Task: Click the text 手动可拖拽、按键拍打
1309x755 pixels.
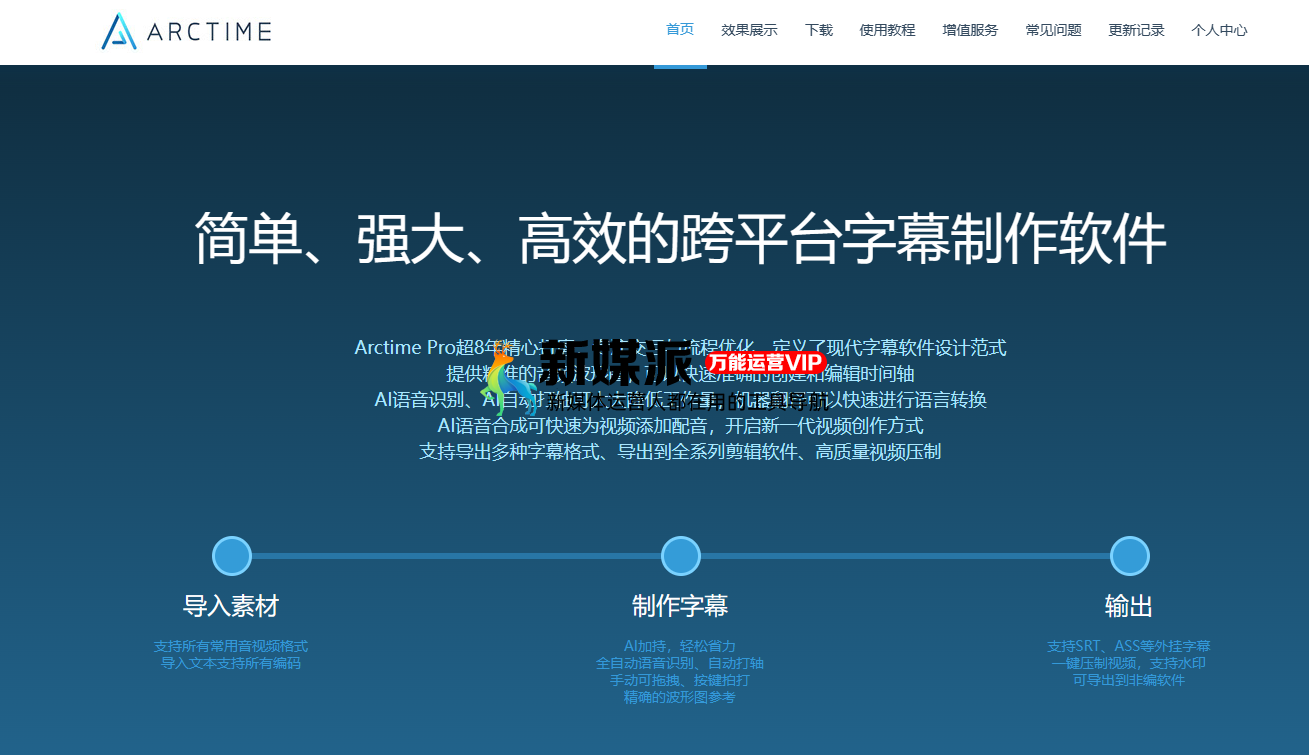Action: click(680, 680)
